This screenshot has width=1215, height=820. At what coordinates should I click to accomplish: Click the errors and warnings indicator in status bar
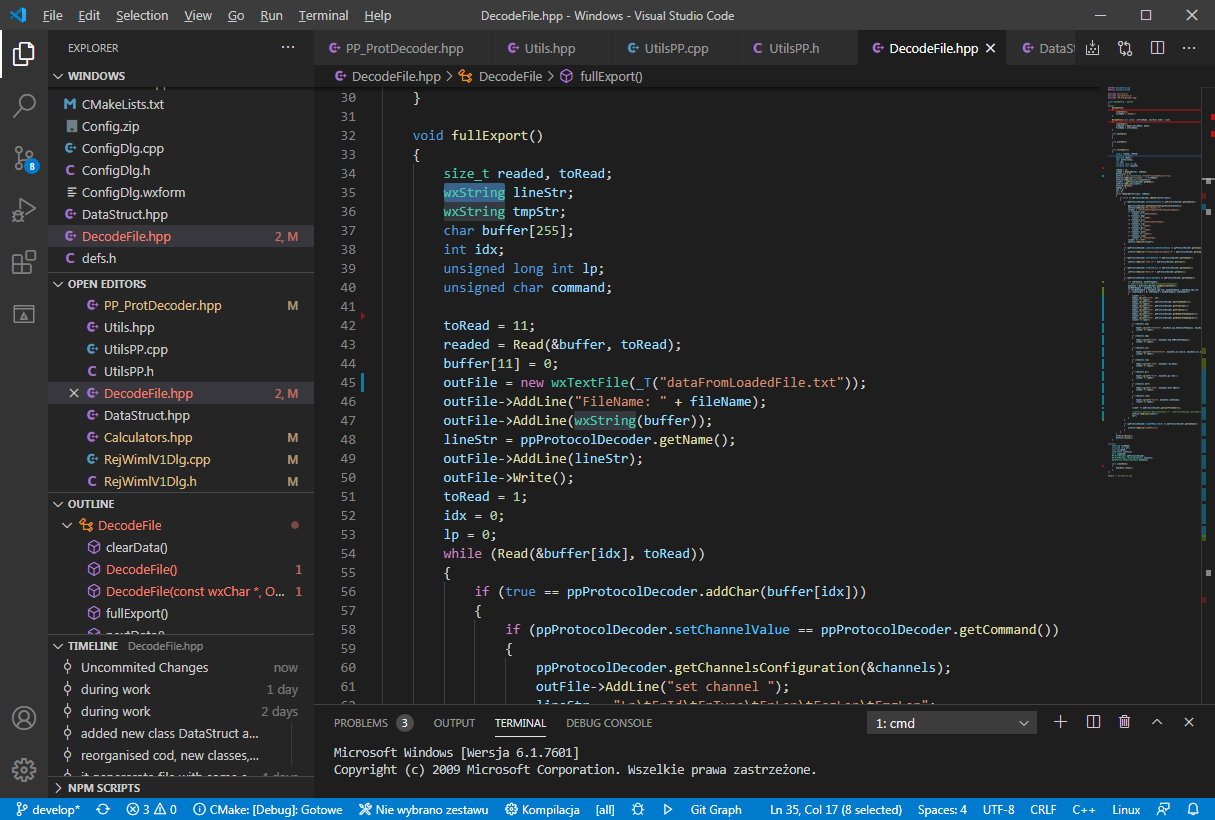point(151,810)
